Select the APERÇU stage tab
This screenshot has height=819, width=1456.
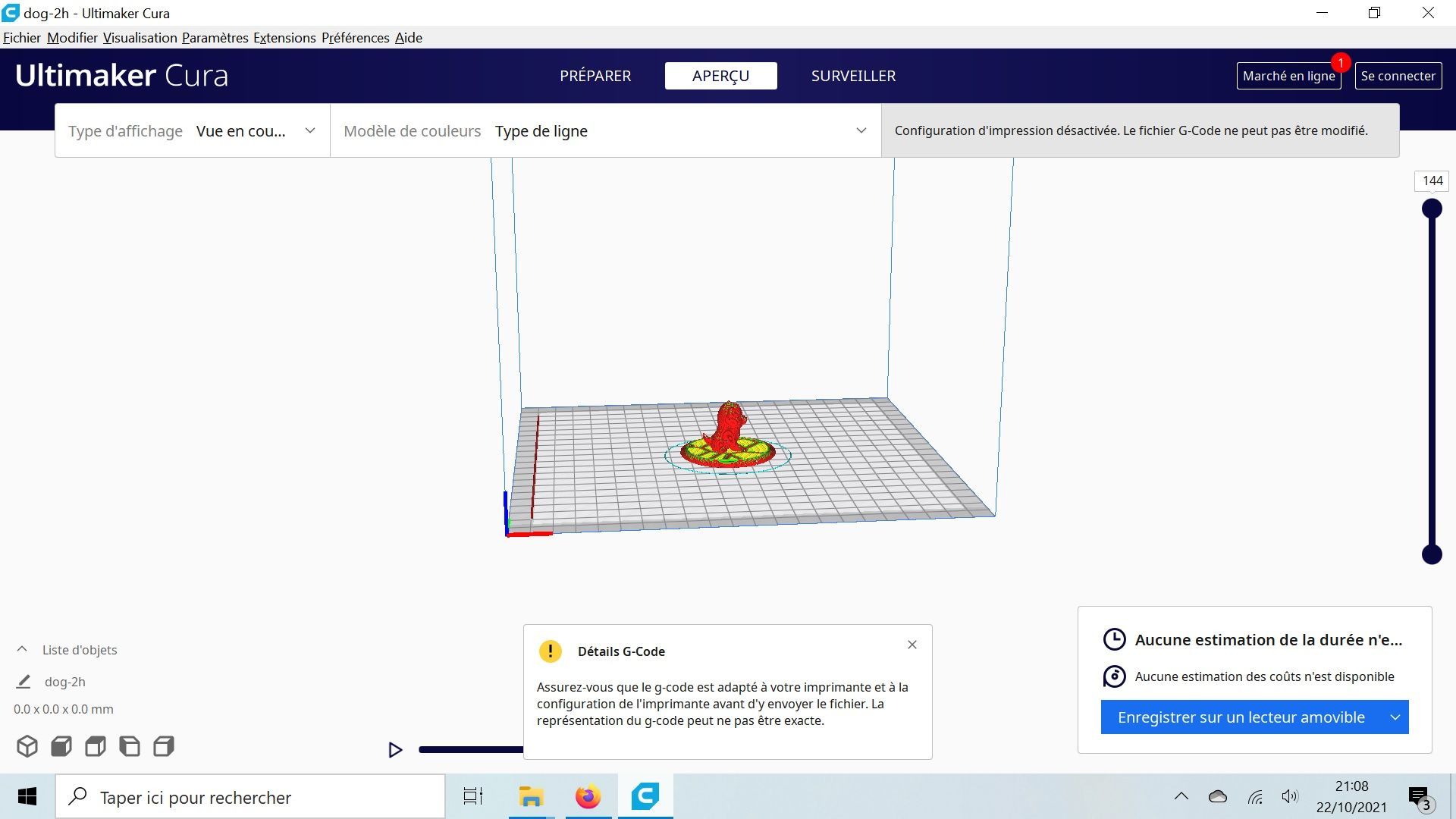[720, 76]
